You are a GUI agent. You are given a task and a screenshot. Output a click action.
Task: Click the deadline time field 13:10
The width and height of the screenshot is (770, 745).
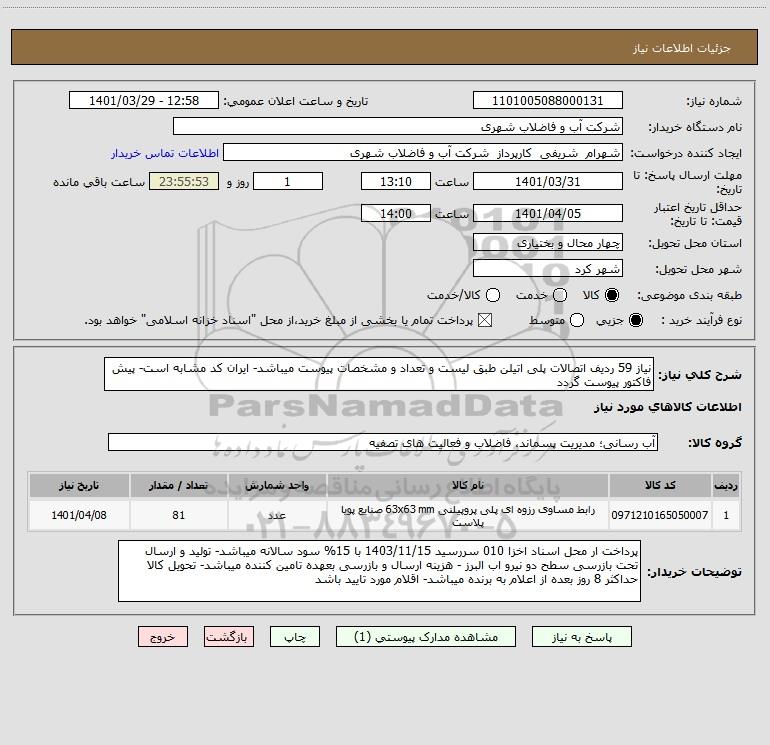pyautogui.click(x=396, y=181)
